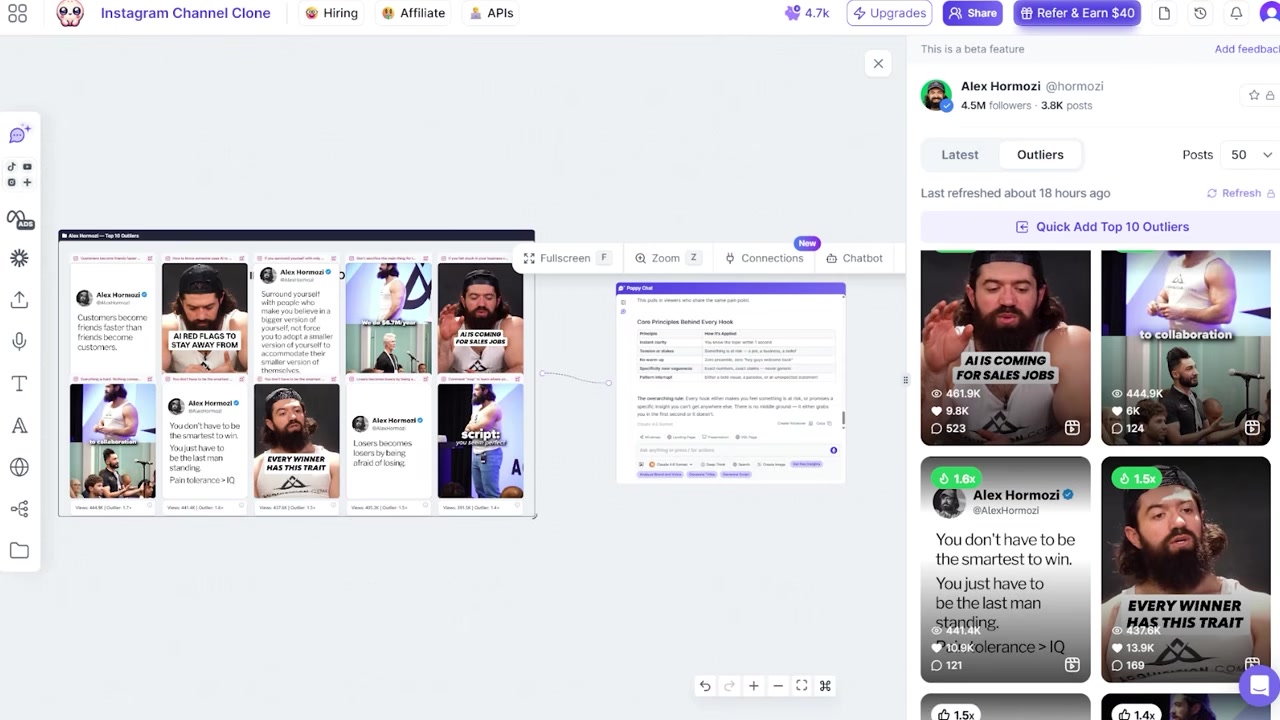This screenshot has height=720, width=1280.
Task: Open the Hiring menu item
Action: 332,14
